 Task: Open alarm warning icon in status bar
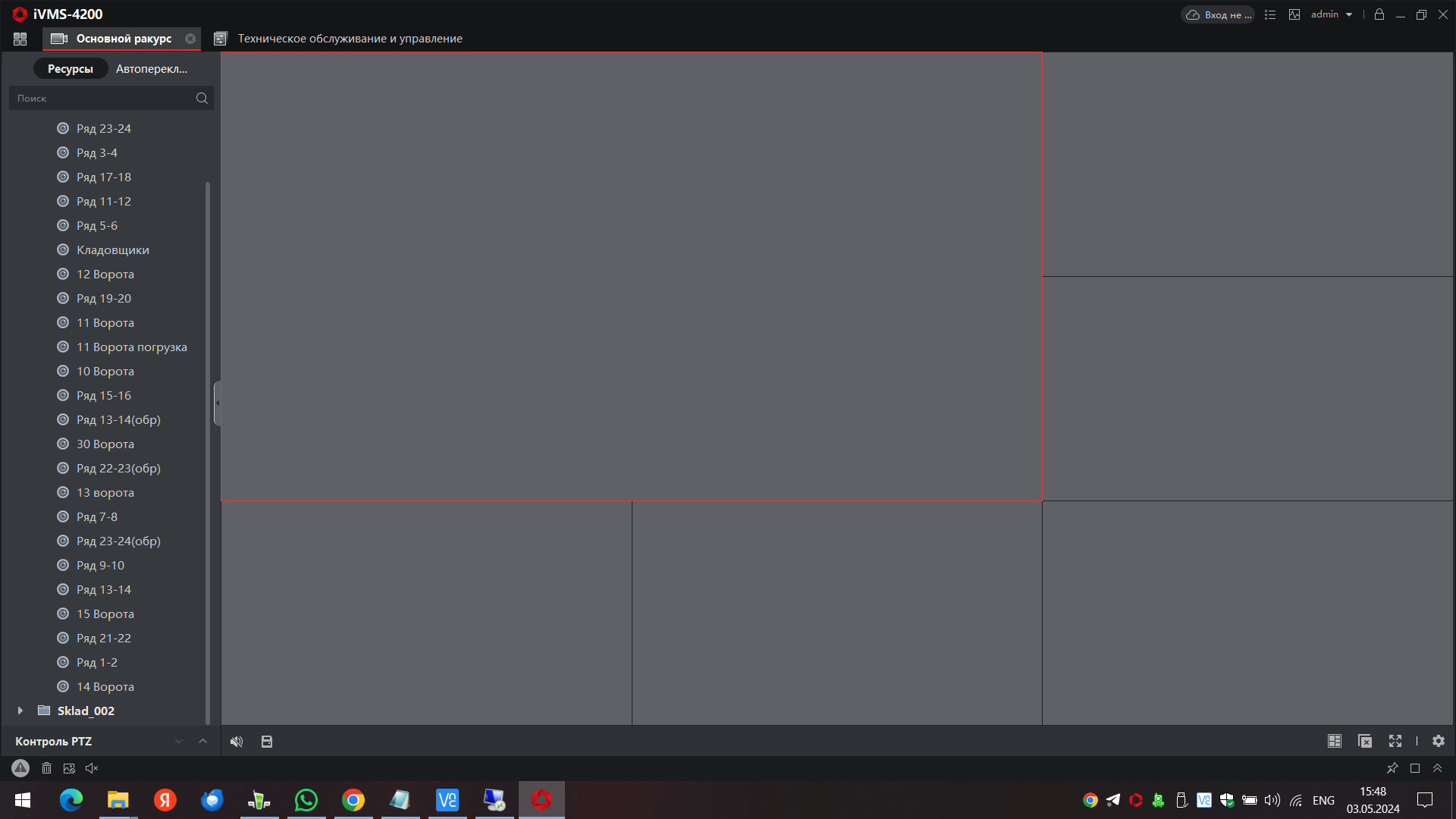(20, 768)
